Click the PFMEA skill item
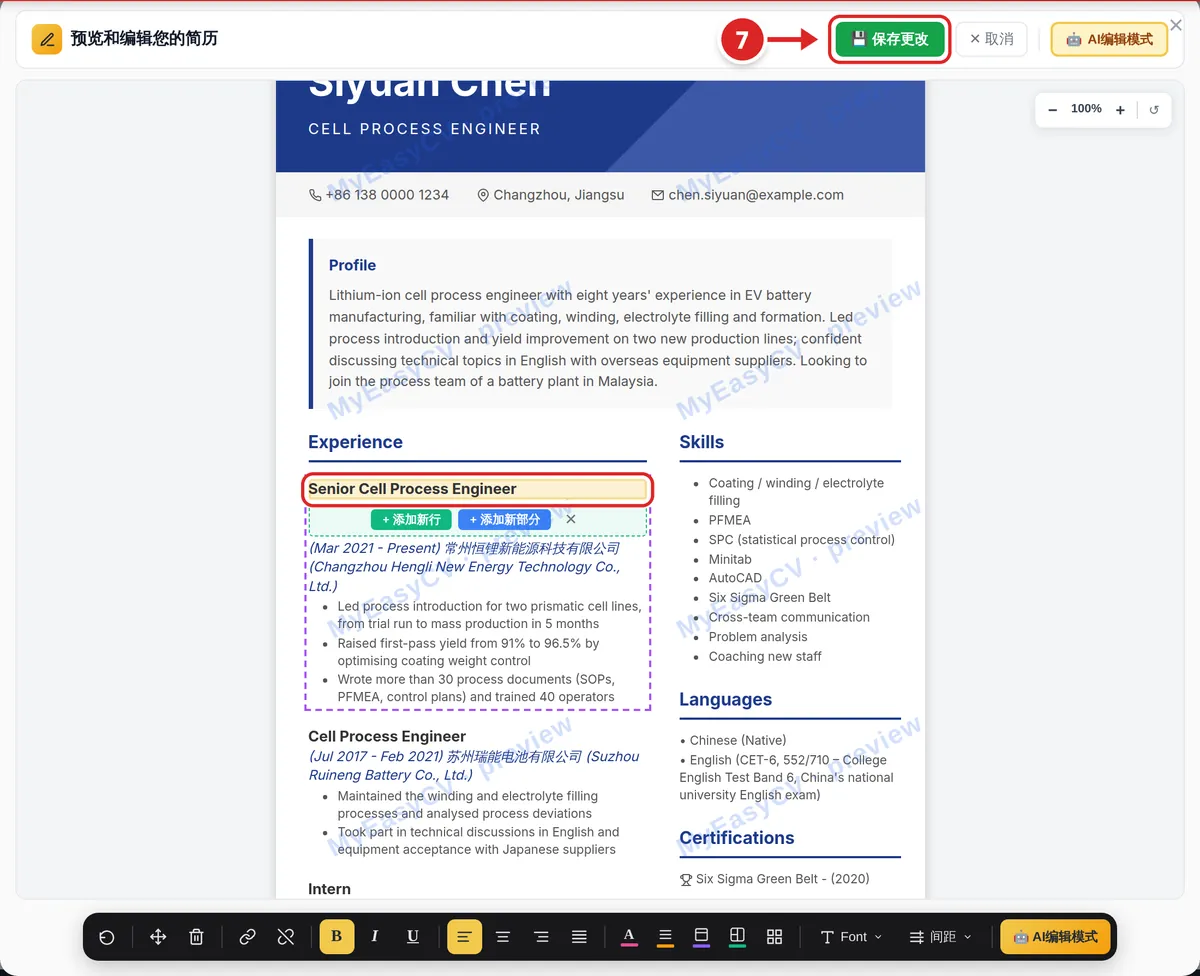The height and width of the screenshot is (976, 1200). click(x=730, y=520)
